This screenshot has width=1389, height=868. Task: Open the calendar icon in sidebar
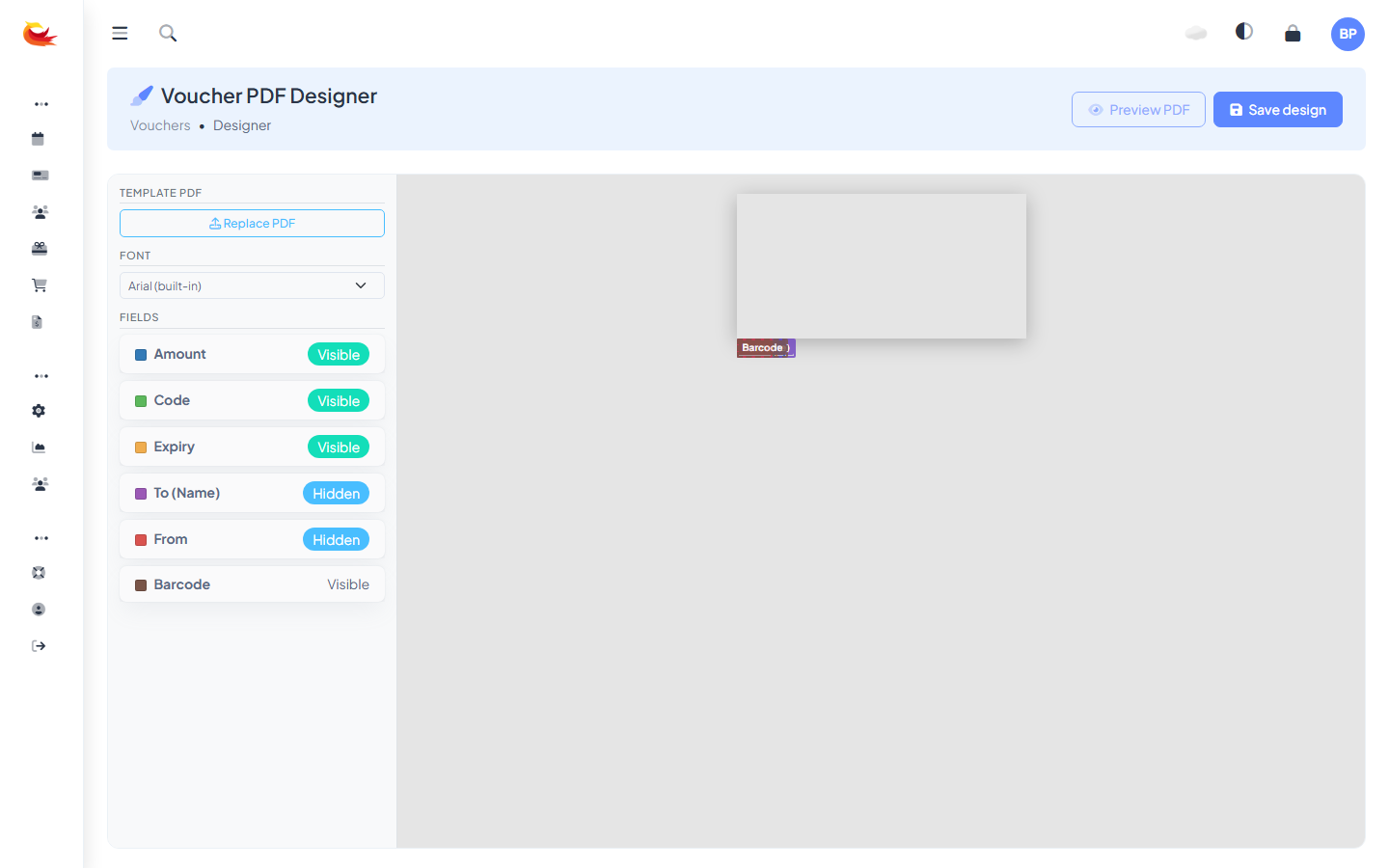[39, 139]
